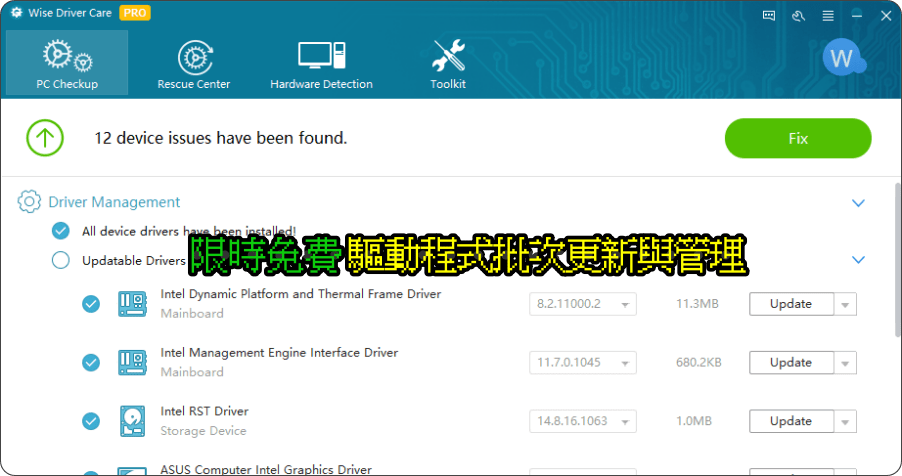Click the All device drivers installed check
Viewport: 902px width, 476px height.
pos(60,231)
